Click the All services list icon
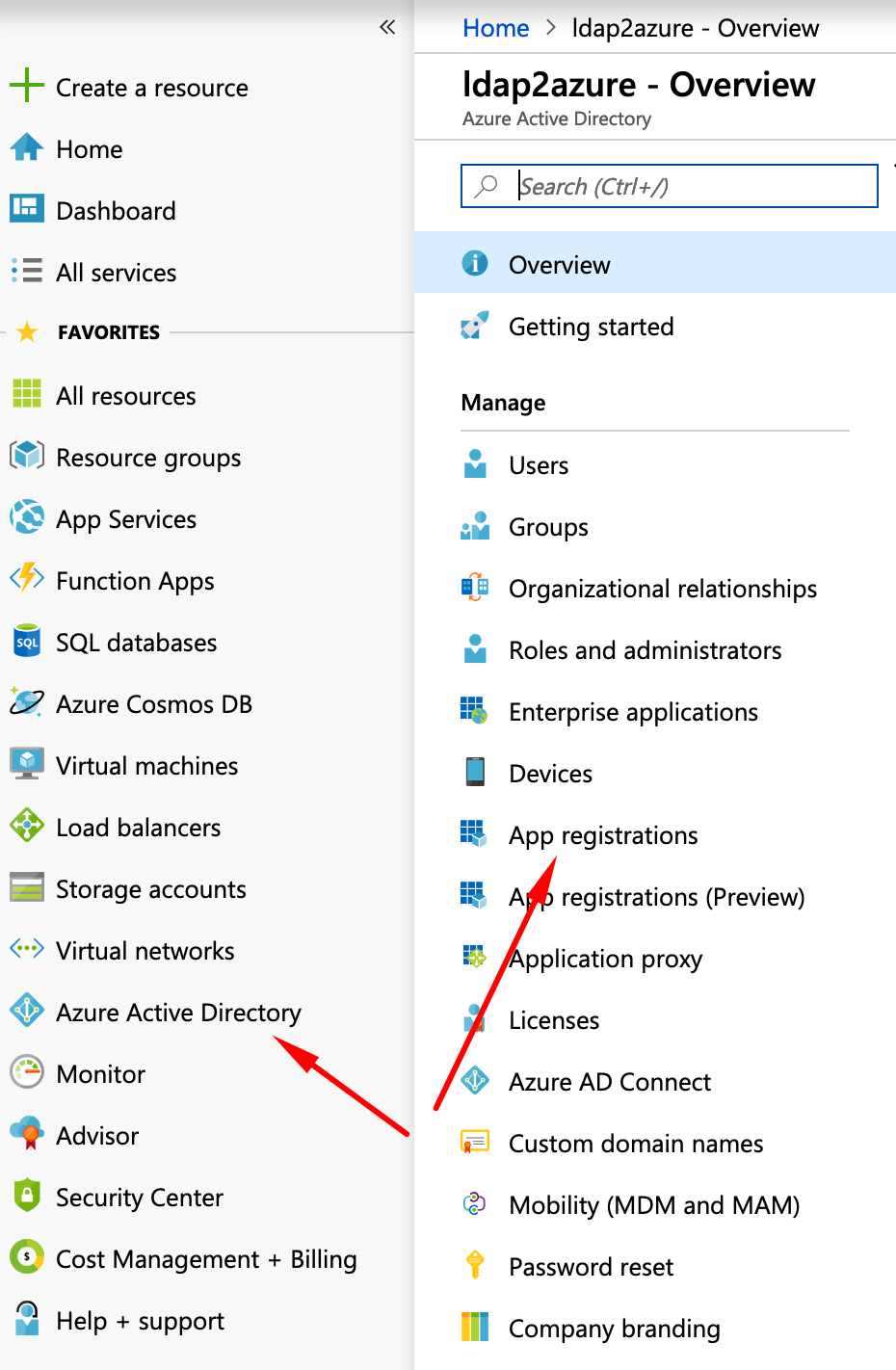Image resolution: width=896 pixels, height=1370 pixels. (27, 270)
